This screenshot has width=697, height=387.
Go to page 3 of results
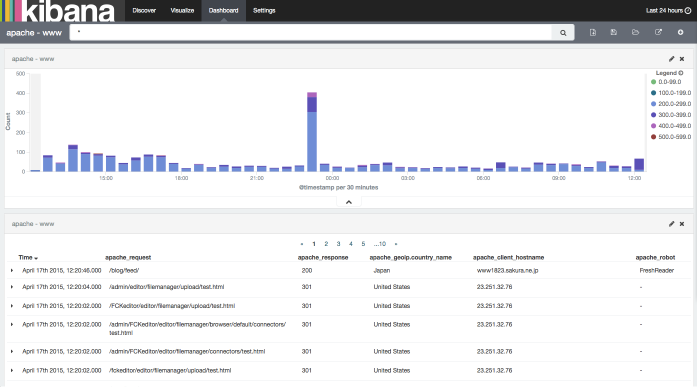[x=338, y=244]
